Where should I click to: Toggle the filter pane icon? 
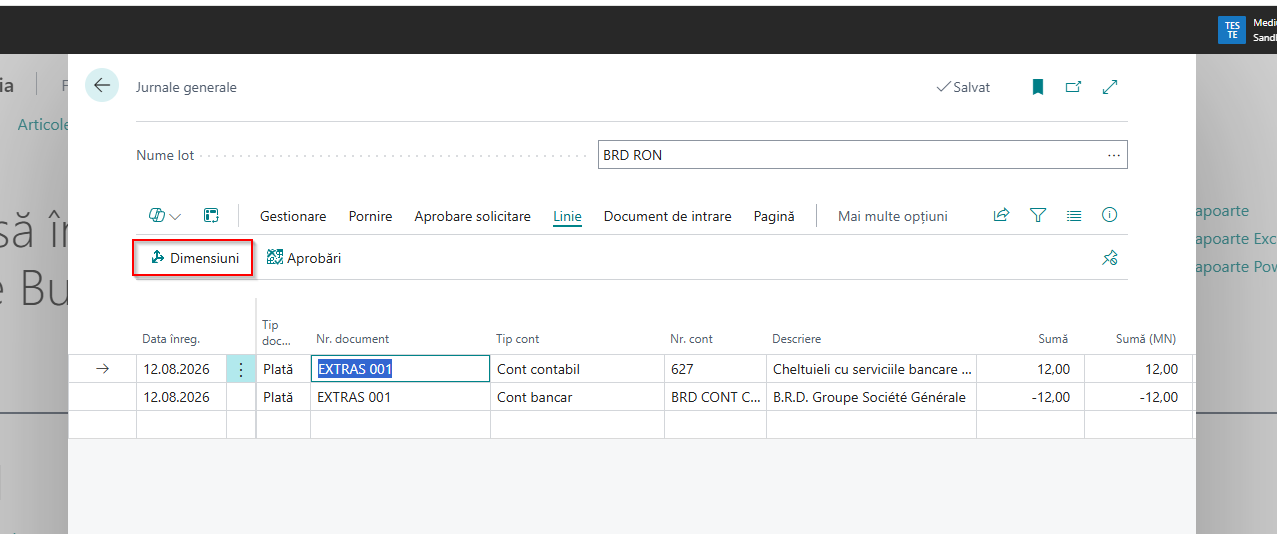[x=1038, y=215]
